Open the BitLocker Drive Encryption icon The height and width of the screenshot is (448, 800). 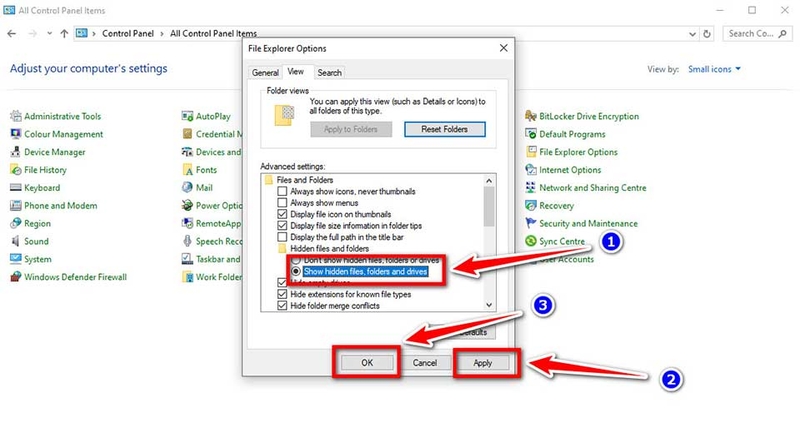531,116
